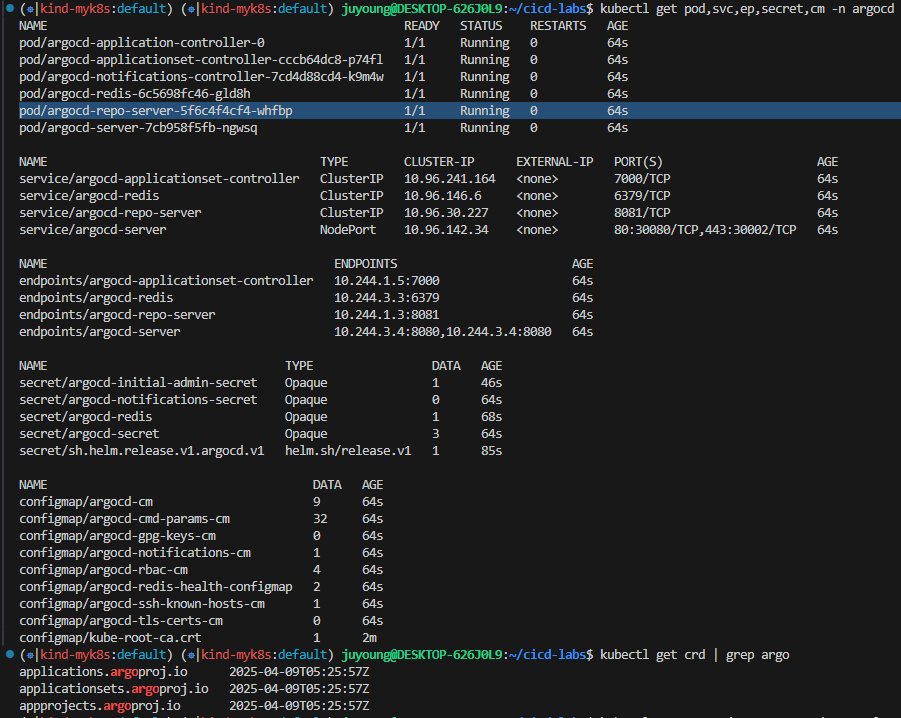Viewport: 901px width, 718px height.
Task: Click configmap/argocd-notifications-cm
Action: point(135,553)
